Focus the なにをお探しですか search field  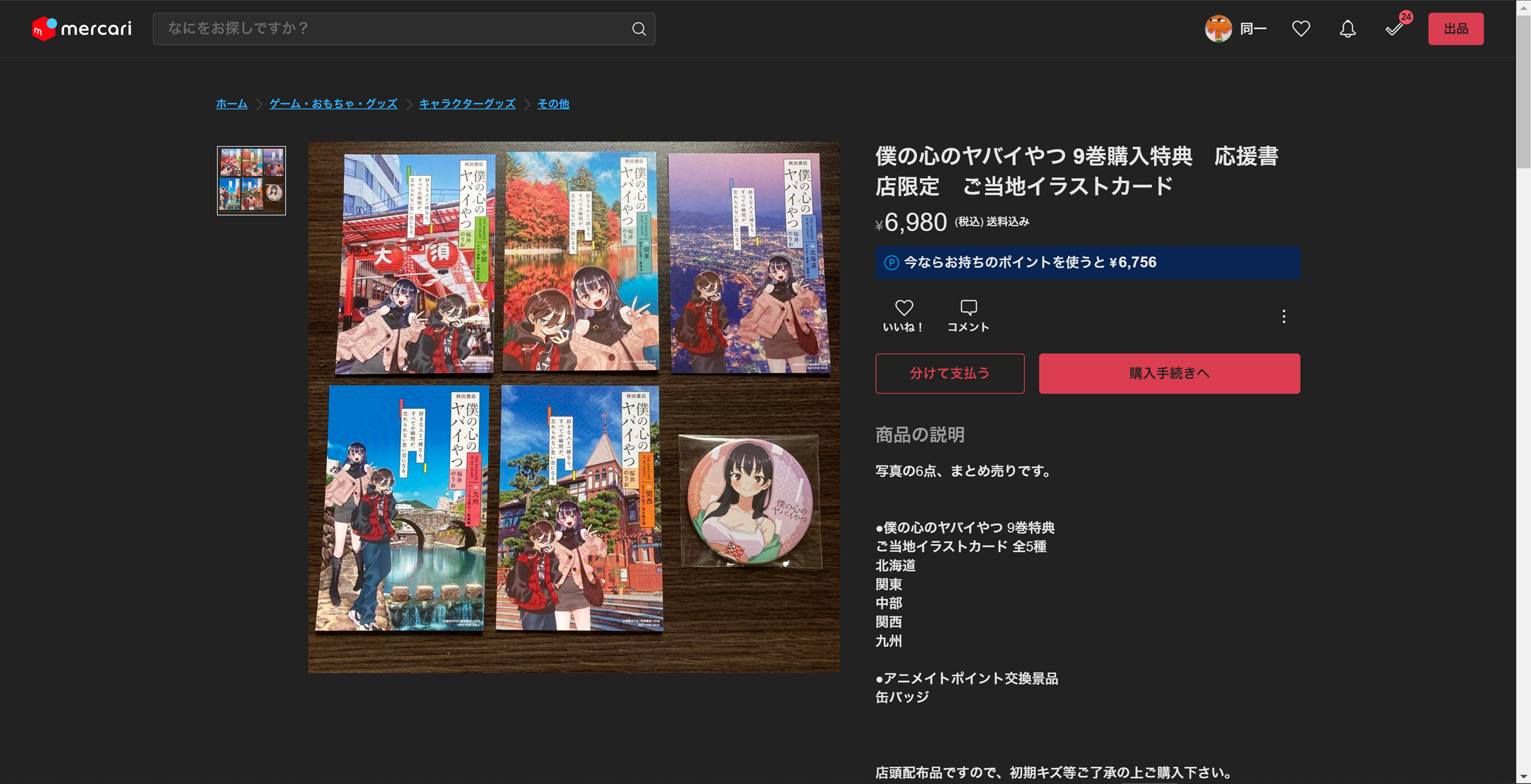tap(392, 29)
